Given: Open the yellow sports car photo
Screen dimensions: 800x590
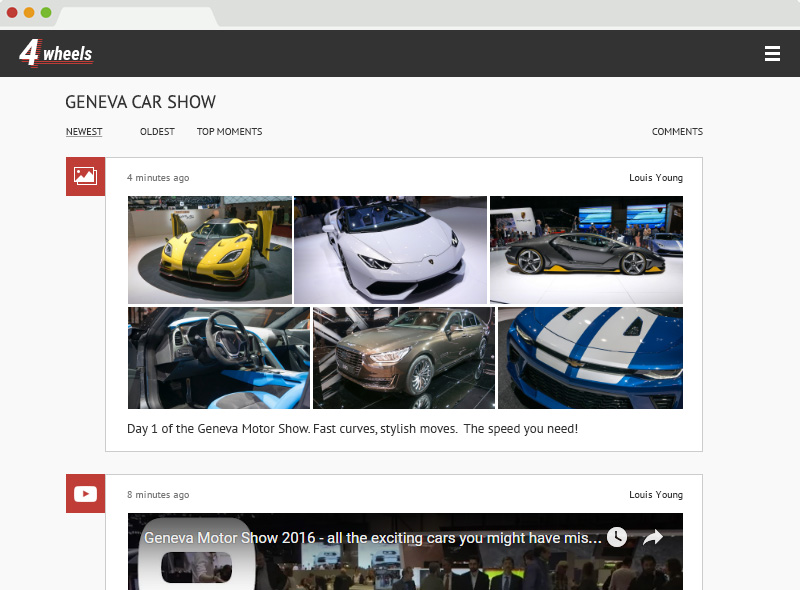Looking at the screenshot, I should (x=209, y=249).
